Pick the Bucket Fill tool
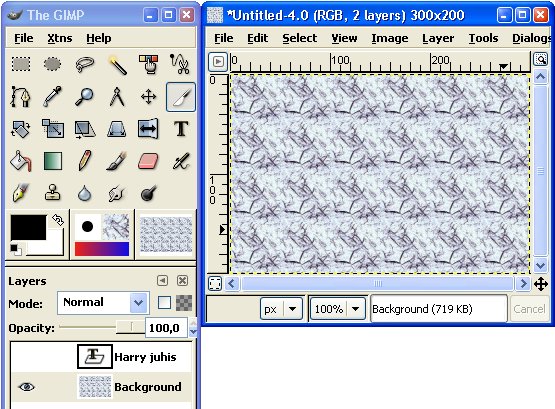 coord(21,161)
